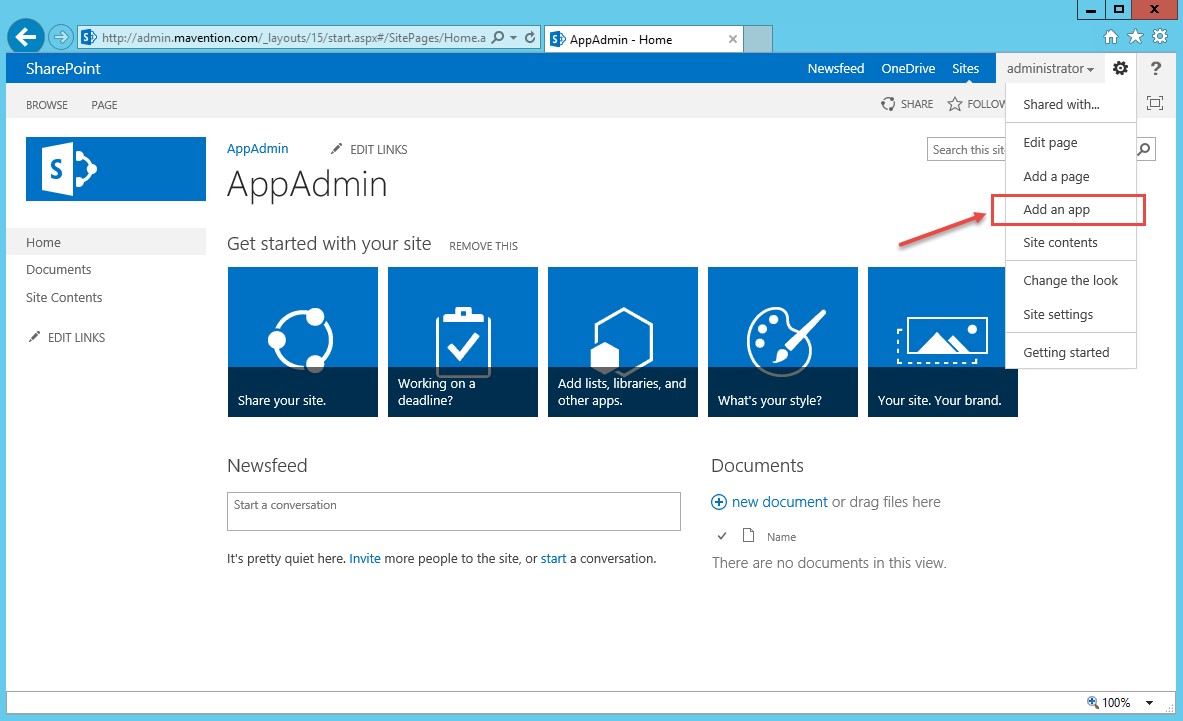Viewport: 1183px width, 721px height.
Task: Click the Share icon in ribbon
Action: (888, 104)
